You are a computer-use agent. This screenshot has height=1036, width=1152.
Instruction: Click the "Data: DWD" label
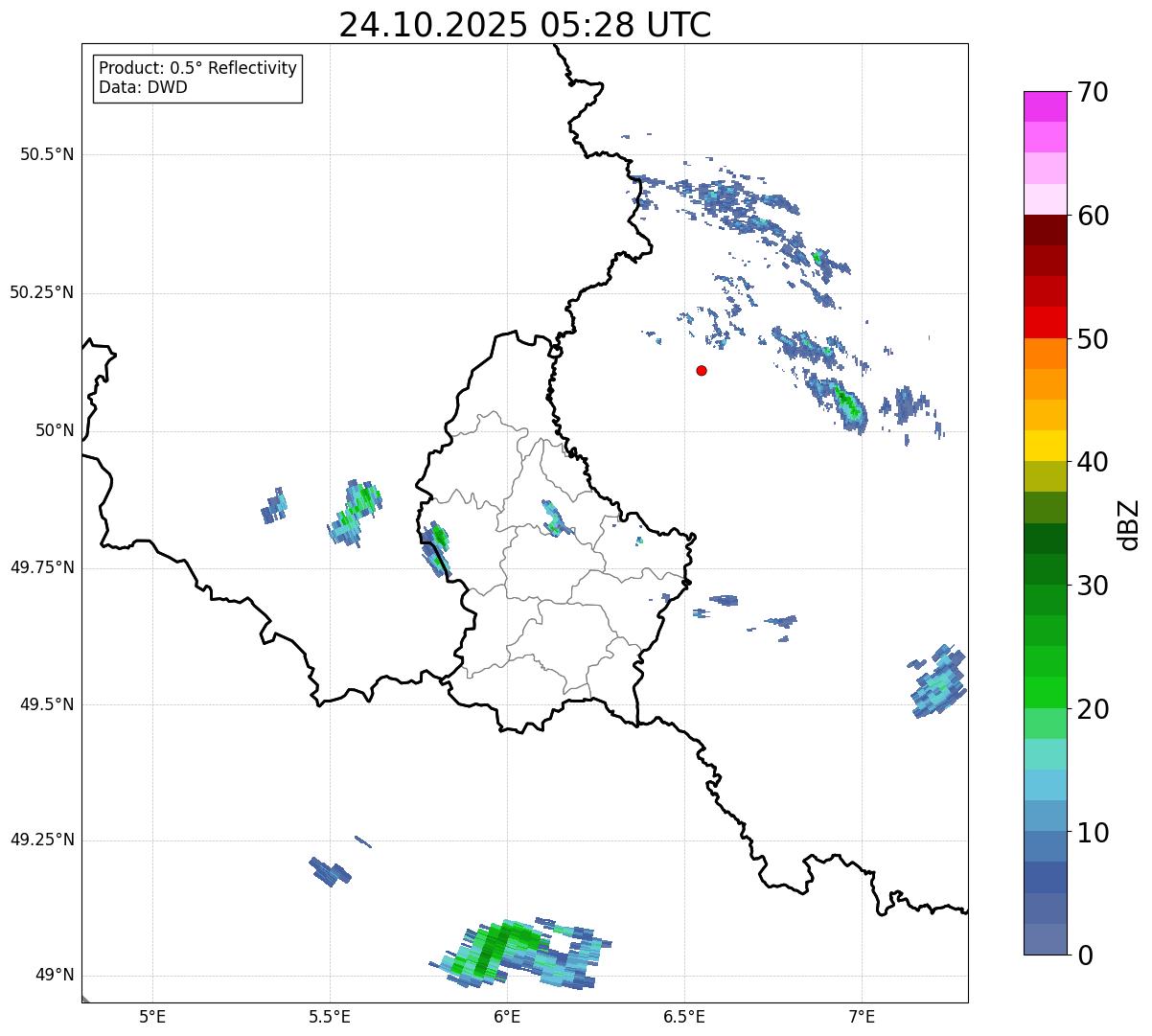click(143, 87)
